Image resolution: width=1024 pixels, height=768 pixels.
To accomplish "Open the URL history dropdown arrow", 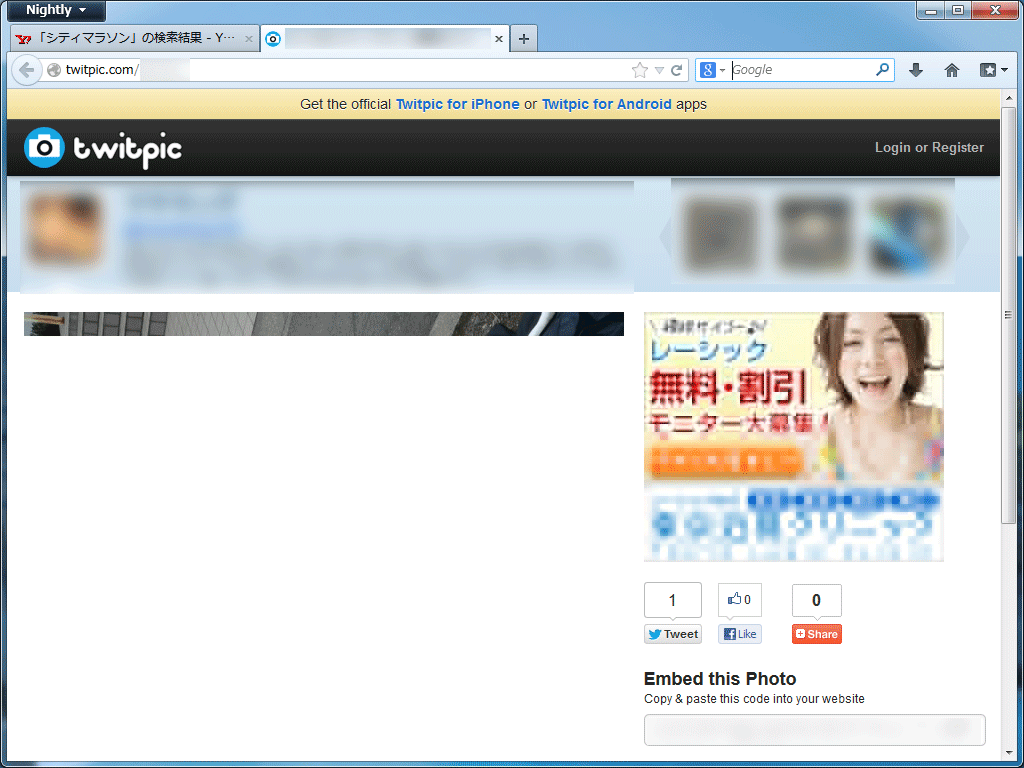I will [659, 70].
